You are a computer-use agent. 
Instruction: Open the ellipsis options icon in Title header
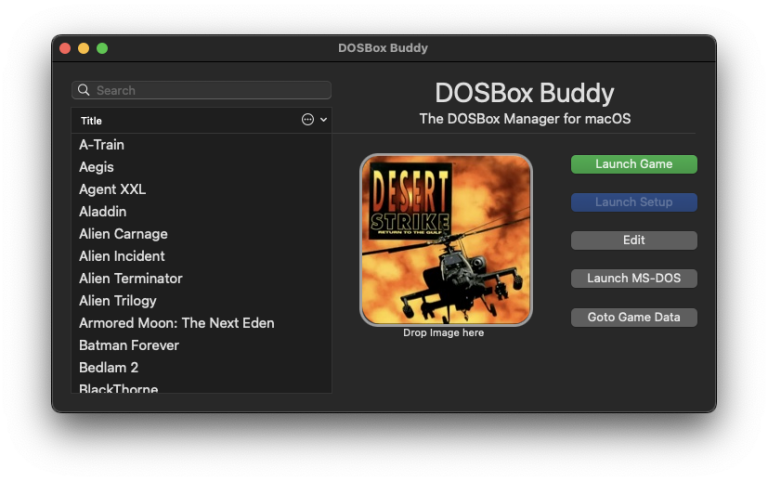308,120
